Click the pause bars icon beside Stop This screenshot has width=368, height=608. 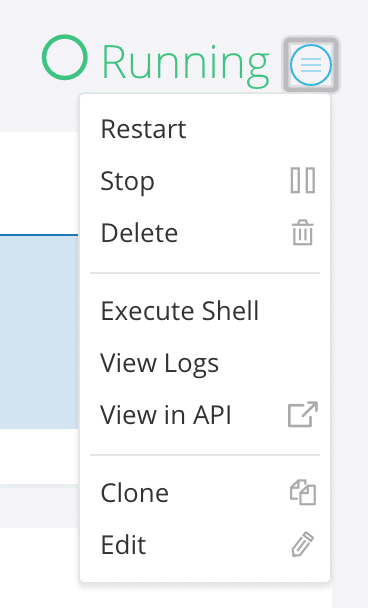pyautogui.click(x=303, y=180)
